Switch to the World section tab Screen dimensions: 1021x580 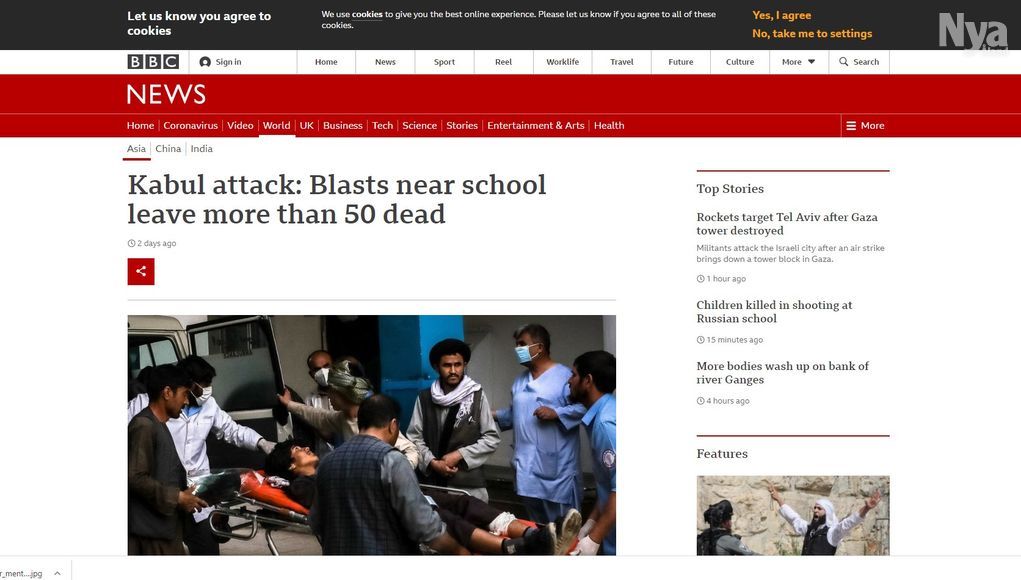coord(277,126)
